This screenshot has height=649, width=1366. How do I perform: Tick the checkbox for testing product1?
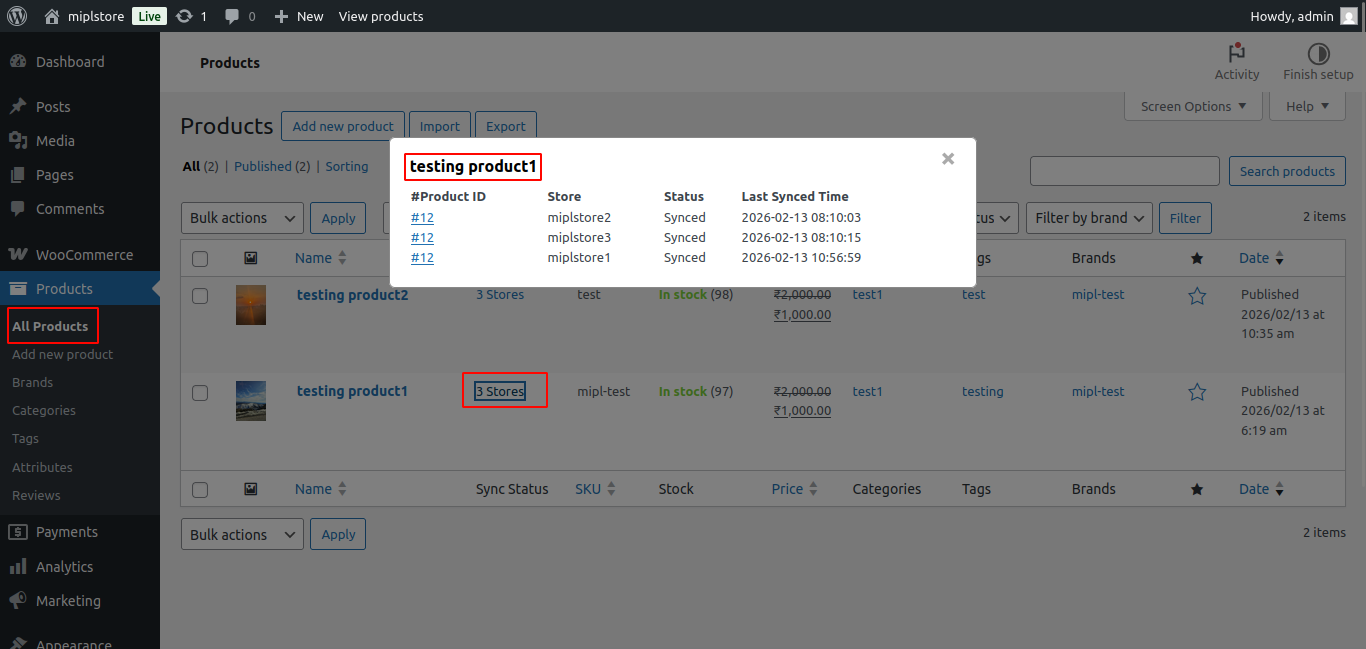tap(200, 393)
